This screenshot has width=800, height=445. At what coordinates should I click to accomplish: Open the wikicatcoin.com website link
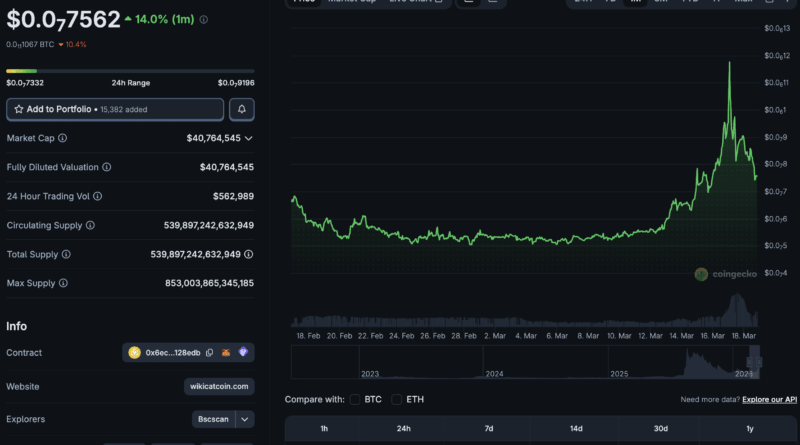point(219,386)
